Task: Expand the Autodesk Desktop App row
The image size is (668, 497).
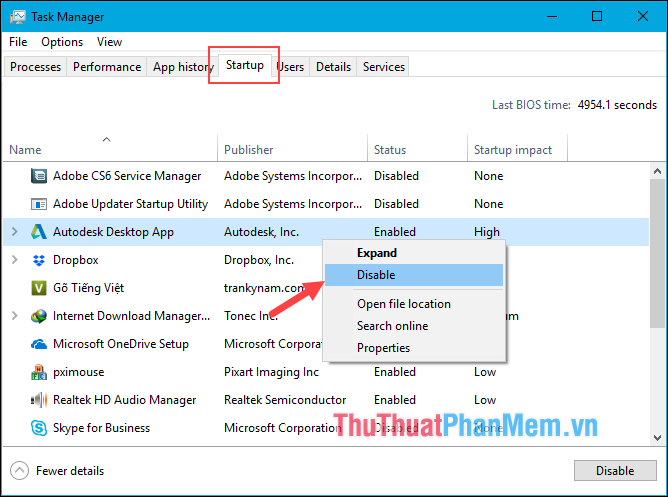Action: (x=14, y=232)
